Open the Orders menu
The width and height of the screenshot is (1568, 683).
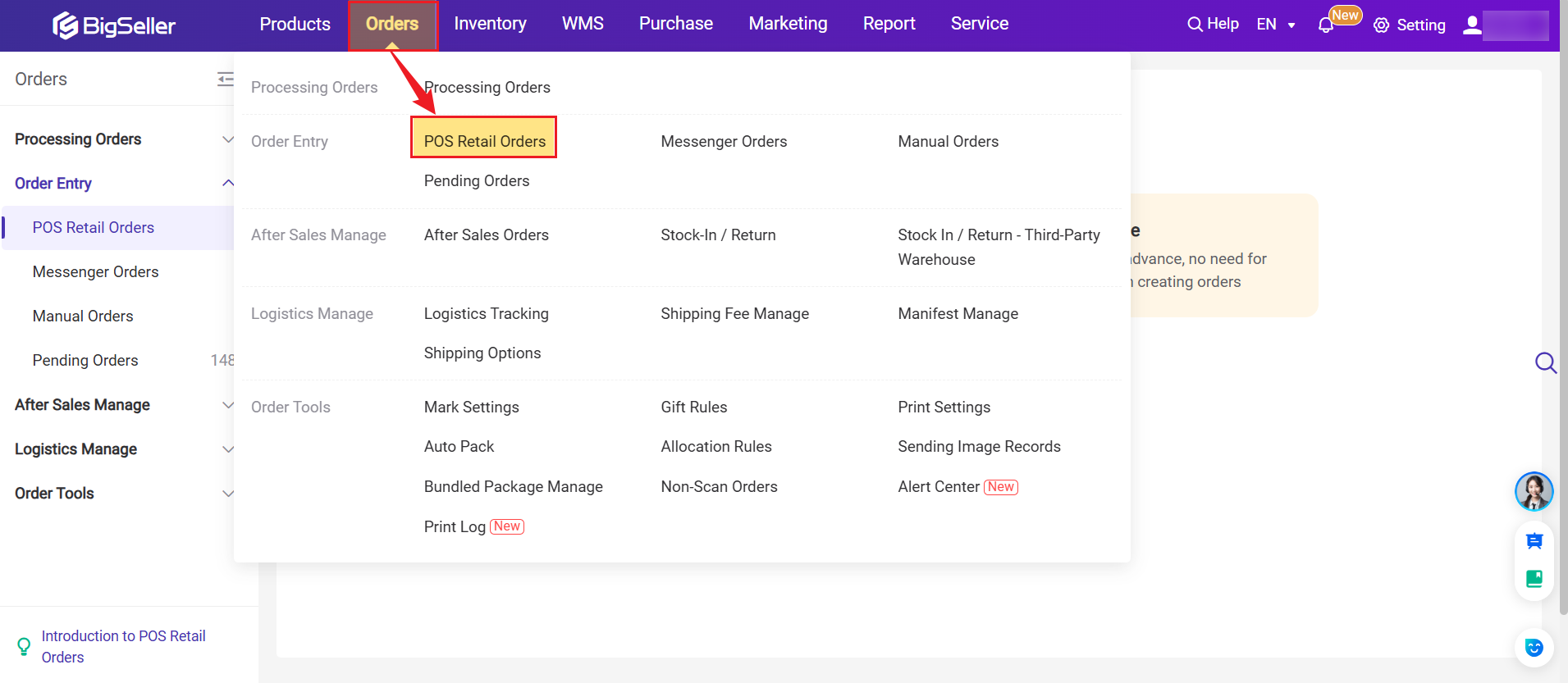click(392, 24)
